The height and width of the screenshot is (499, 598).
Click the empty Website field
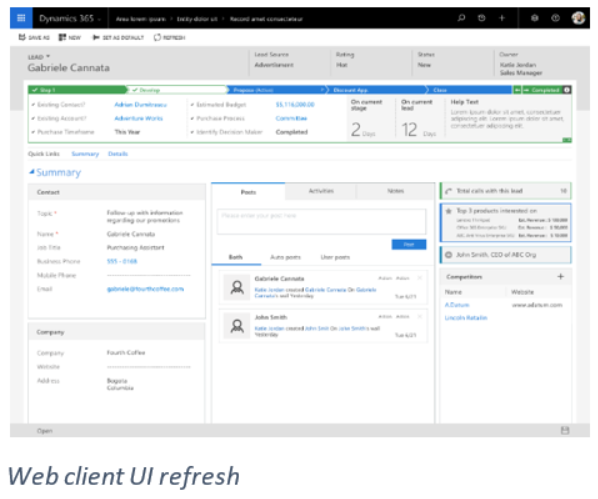pos(149,367)
